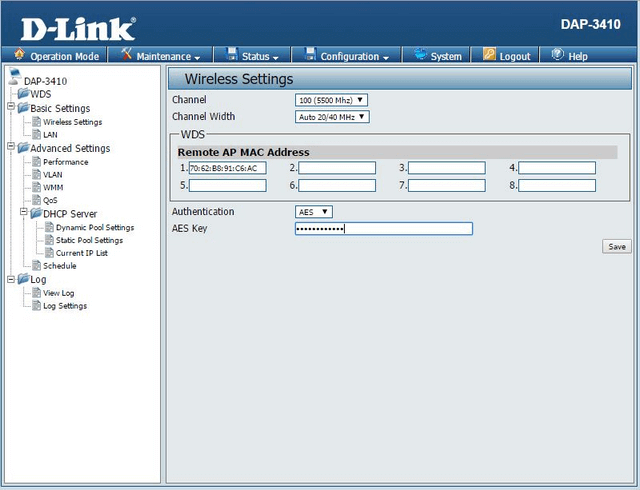Screen dimensions: 640x490
Task: Click the Maintenance tools icon
Action: (x=127, y=56)
